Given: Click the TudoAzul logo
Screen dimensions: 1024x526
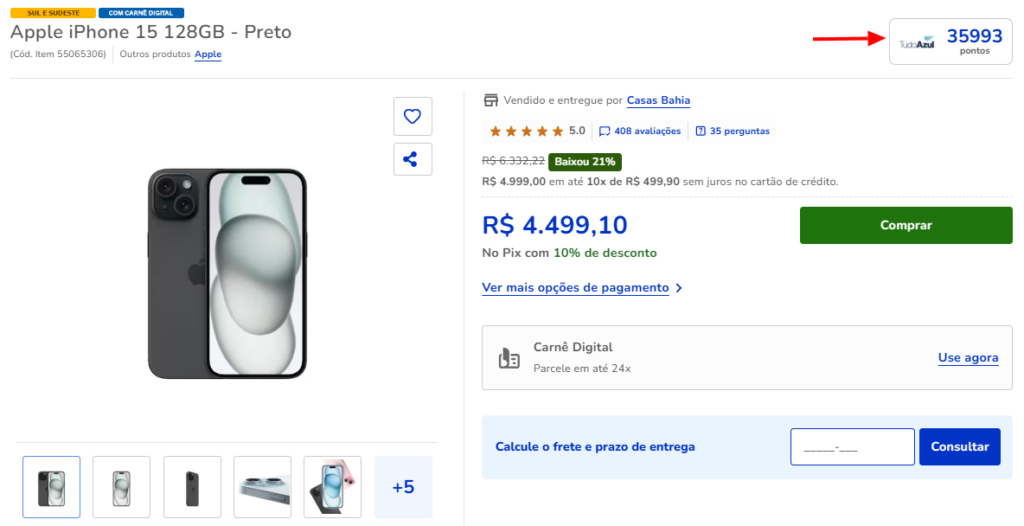Looking at the screenshot, I should point(916,43).
